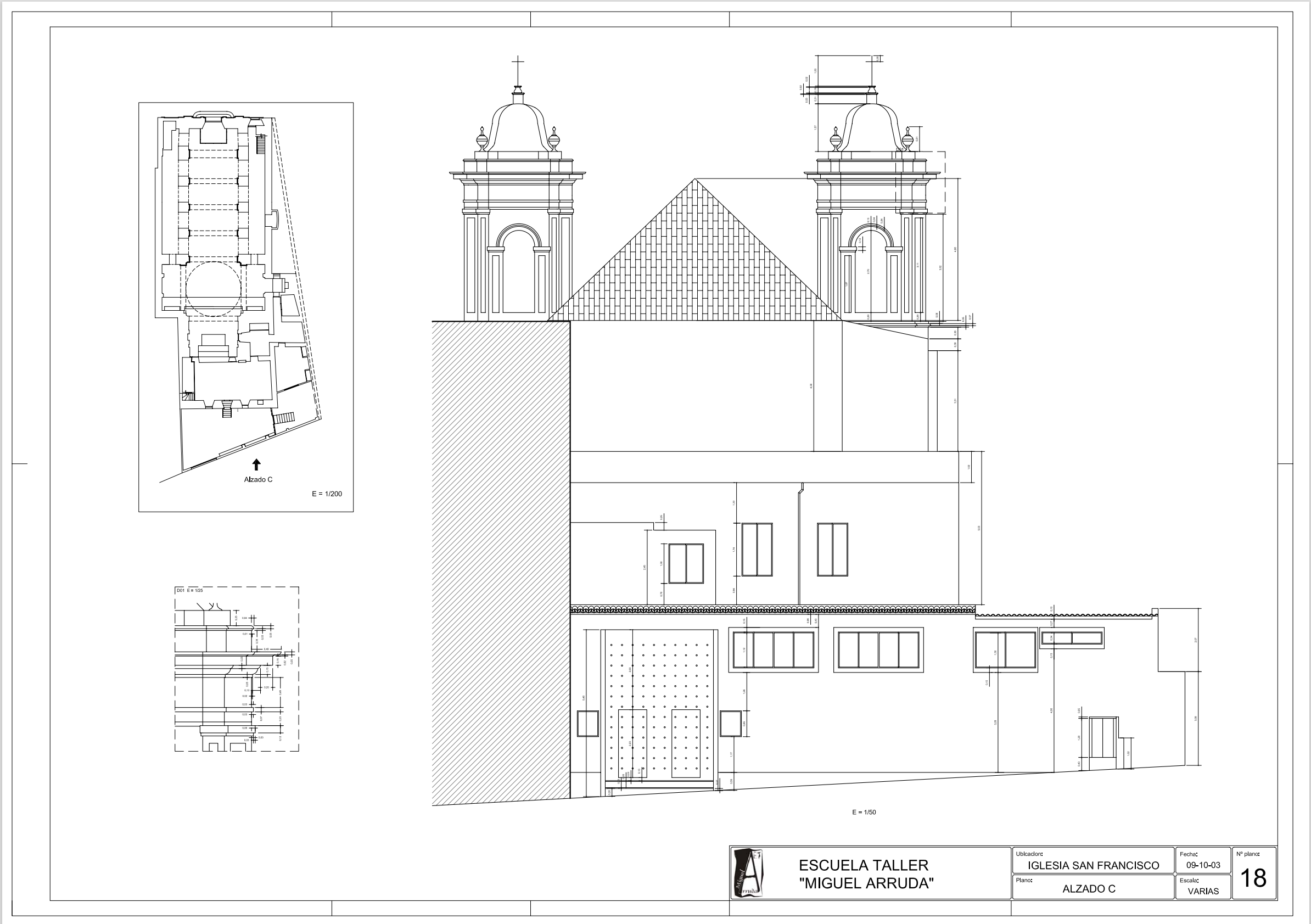Viewport: 1311px width, 924px height.
Task: Click the small square window right of door
Action: (x=730, y=724)
